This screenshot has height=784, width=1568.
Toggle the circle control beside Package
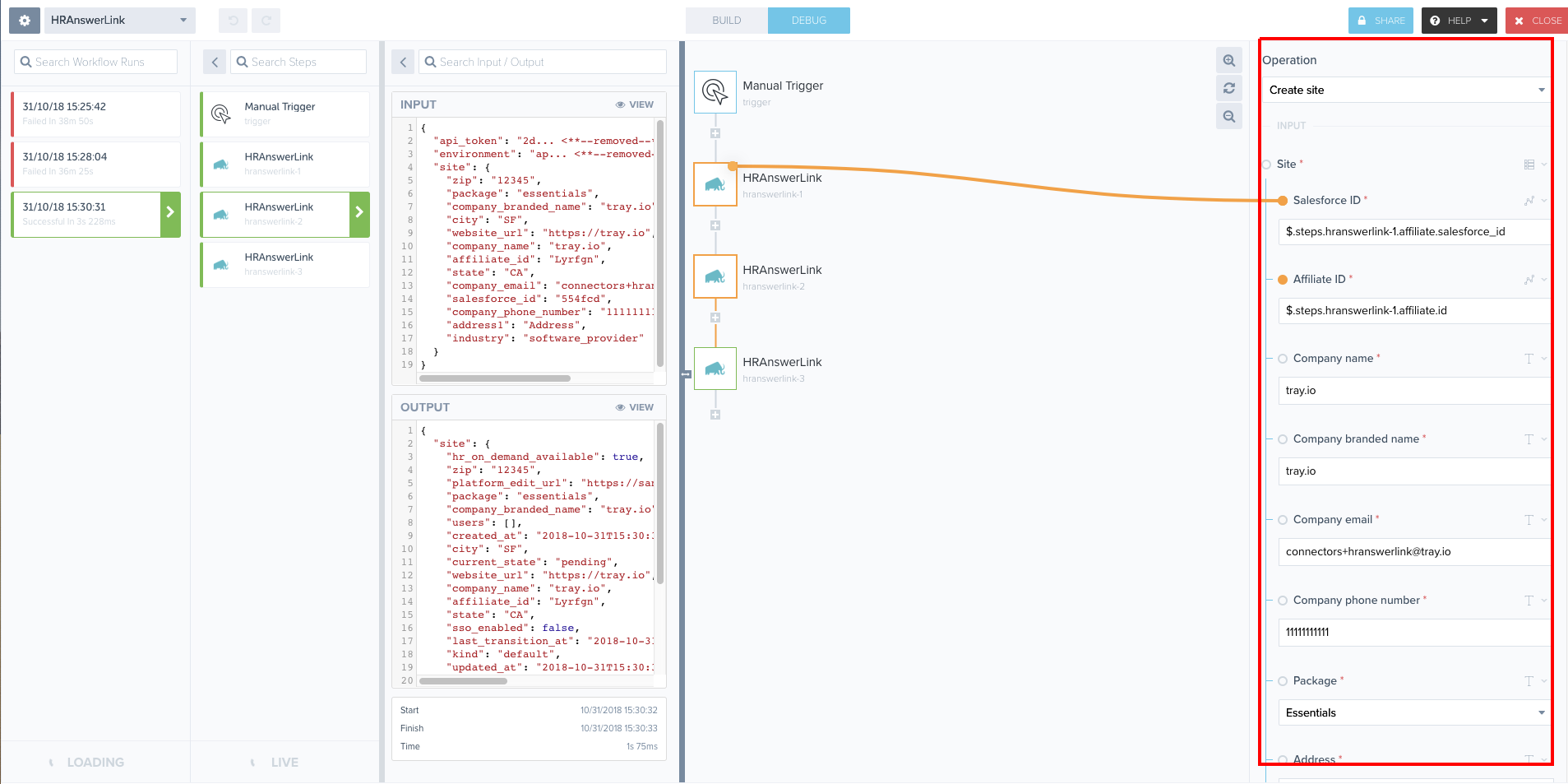[1283, 680]
